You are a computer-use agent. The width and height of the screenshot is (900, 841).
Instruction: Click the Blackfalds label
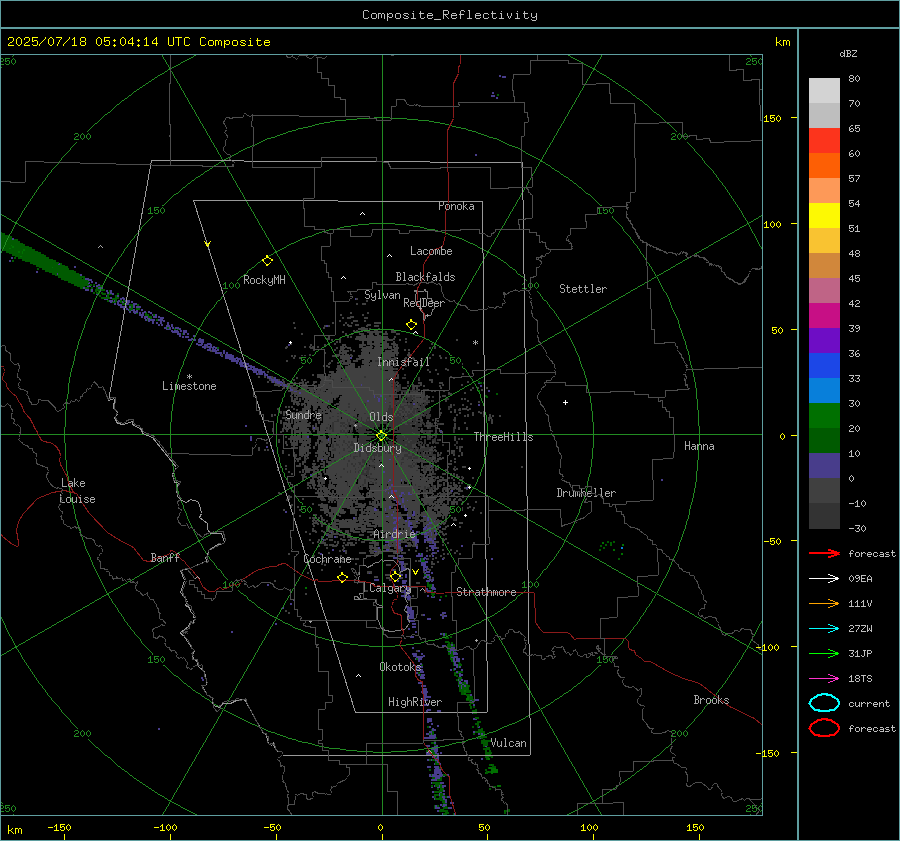[x=425, y=277]
